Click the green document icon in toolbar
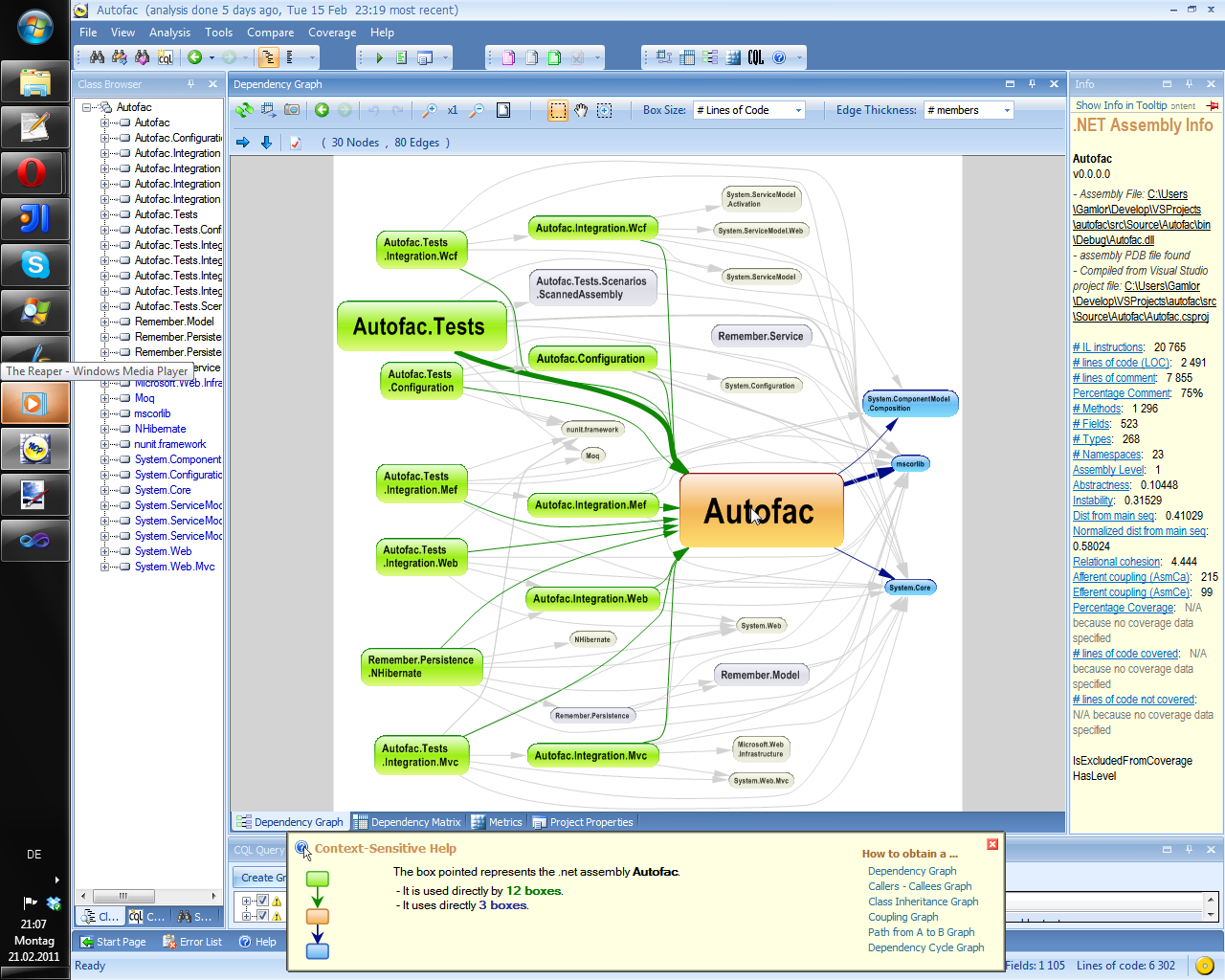The width and height of the screenshot is (1225, 980). click(x=554, y=57)
